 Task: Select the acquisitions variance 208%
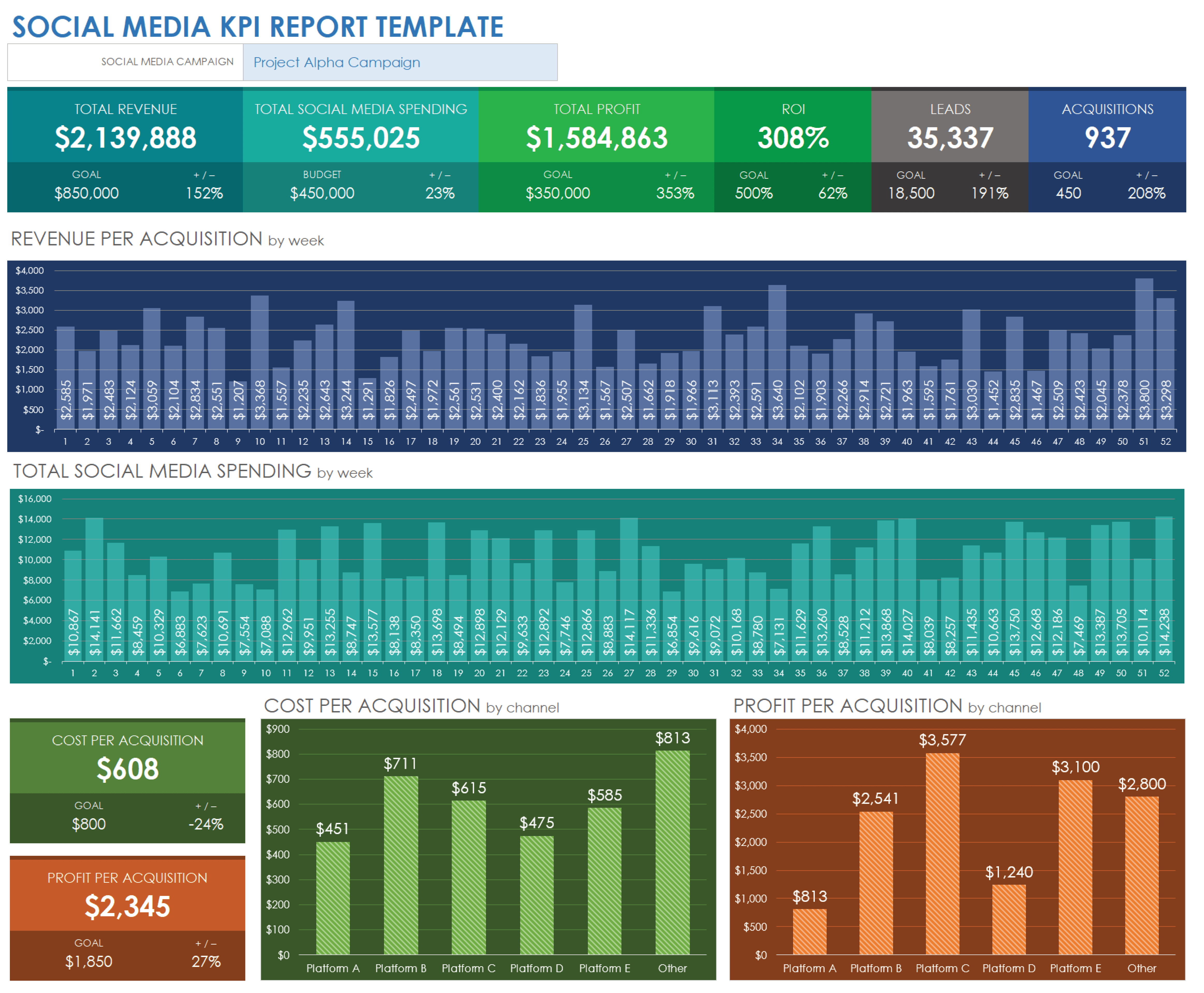[x=1147, y=193]
